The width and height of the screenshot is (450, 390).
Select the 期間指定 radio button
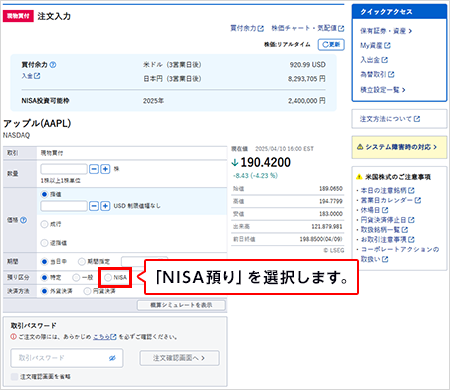point(82,262)
